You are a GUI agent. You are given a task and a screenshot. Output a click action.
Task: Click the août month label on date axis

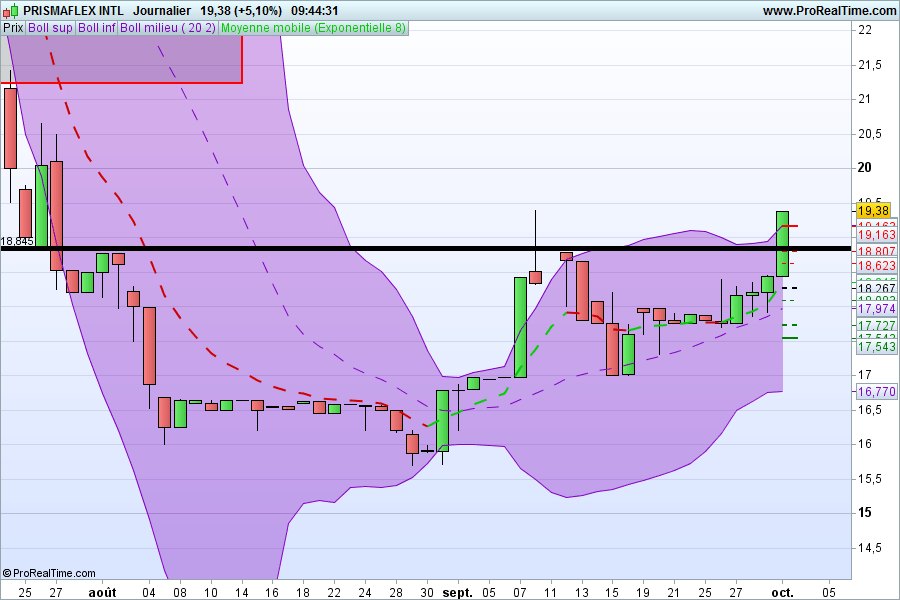pos(102,593)
